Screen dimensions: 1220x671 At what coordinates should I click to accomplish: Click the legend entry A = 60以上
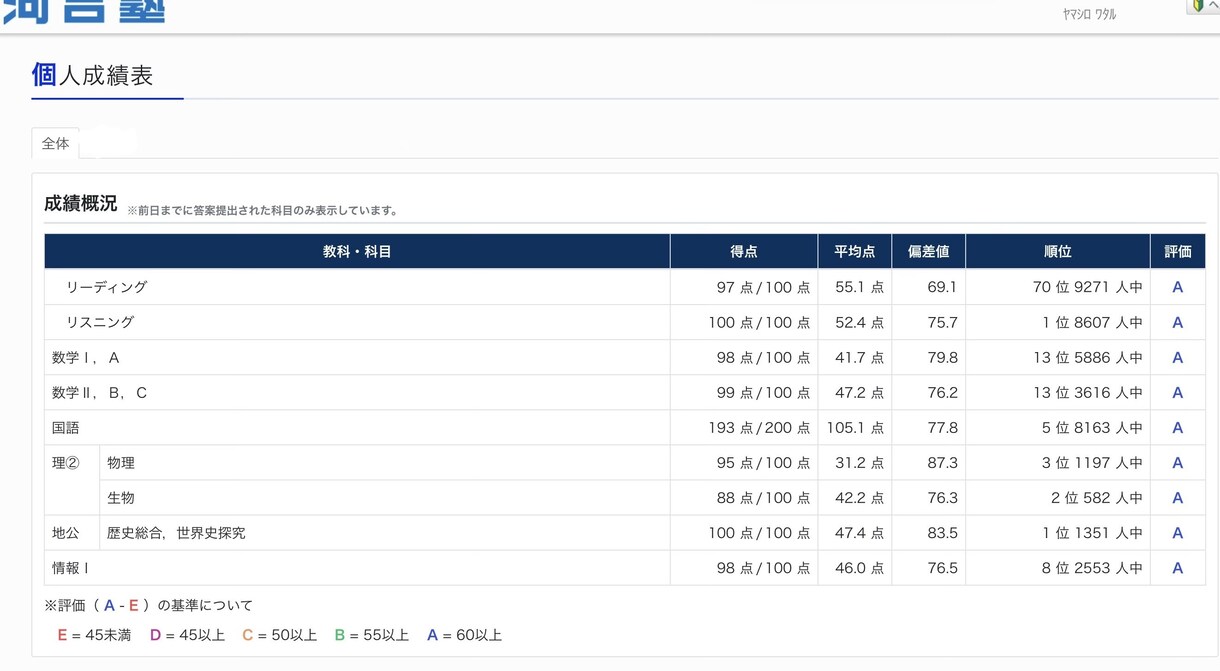tap(464, 635)
